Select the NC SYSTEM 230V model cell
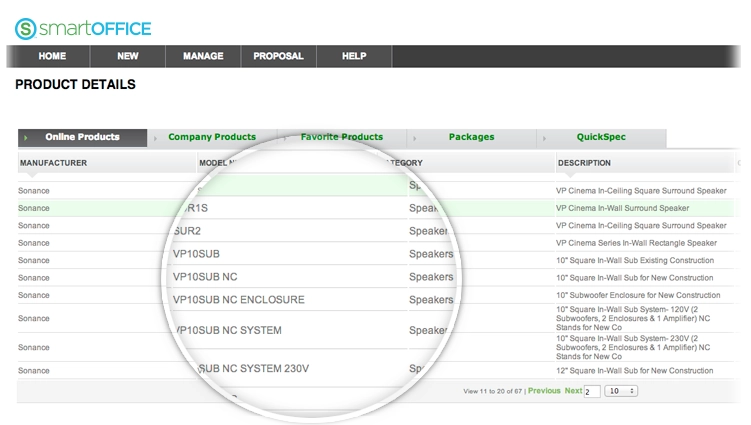Image resolution: width=751 pixels, height=425 pixels. (x=254, y=368)
